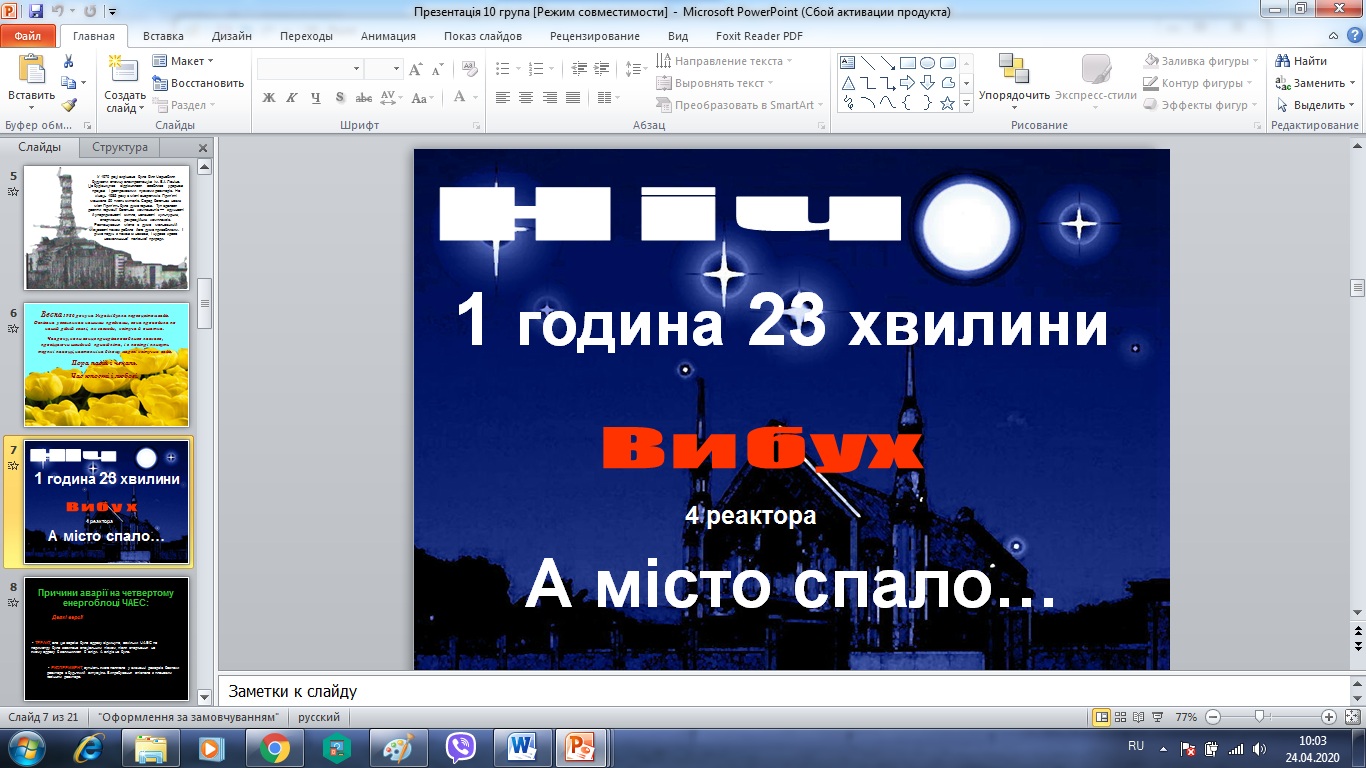Switch to the Slide Show (Показ слайдов) tab
This screenshot has height=768, width=1366.
483,36
